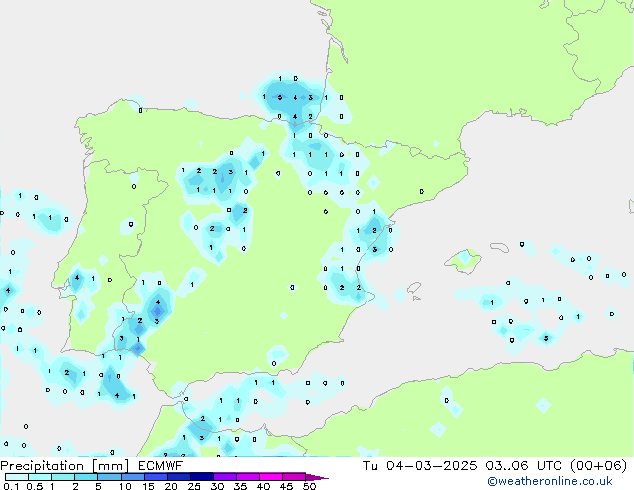
Task: Open the weatheronline.co.uk link
Action: (x=550, y=481)
